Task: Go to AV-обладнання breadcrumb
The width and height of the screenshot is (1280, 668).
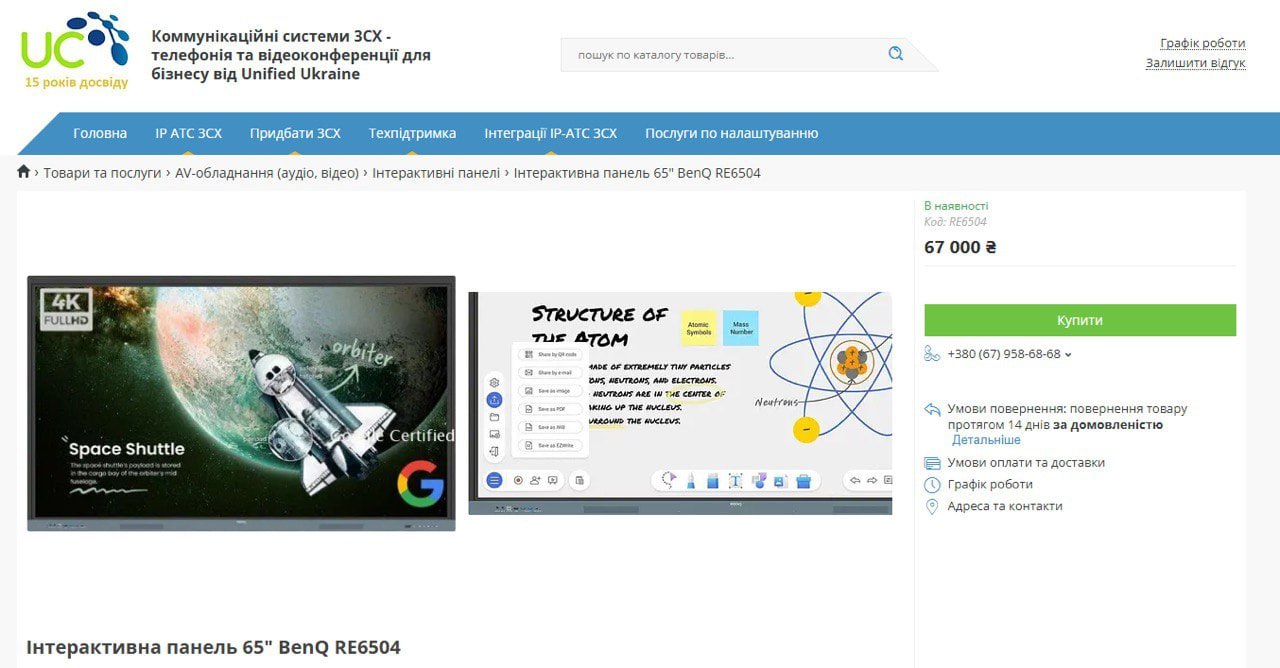Action: 267,173
